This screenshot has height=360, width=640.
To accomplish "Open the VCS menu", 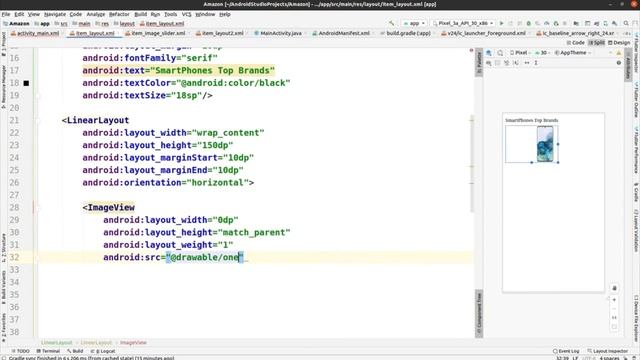I will point(187,14).
